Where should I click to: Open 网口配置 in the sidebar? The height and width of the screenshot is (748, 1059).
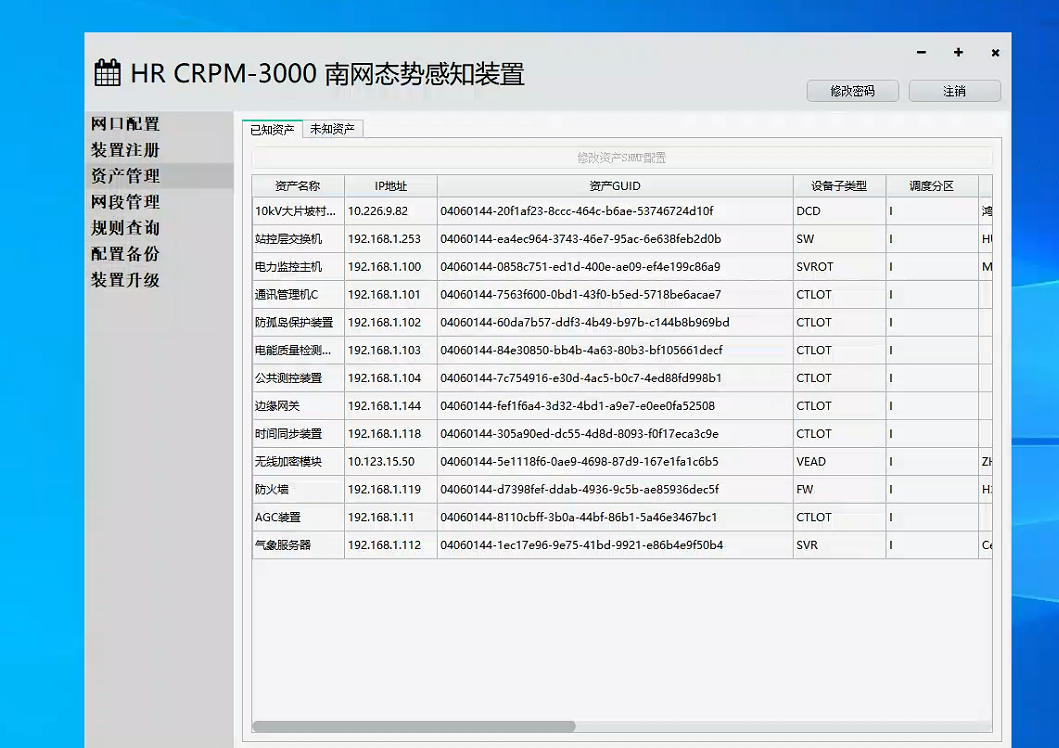[x=125, y=124]
